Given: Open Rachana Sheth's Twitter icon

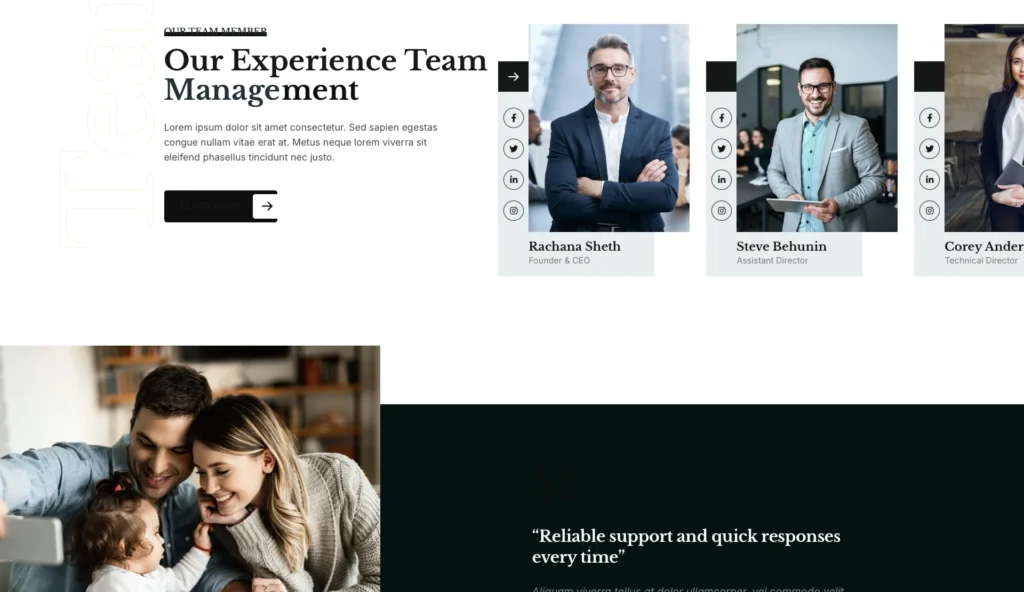Looking at the screenshot, I should tap(513, 149).
